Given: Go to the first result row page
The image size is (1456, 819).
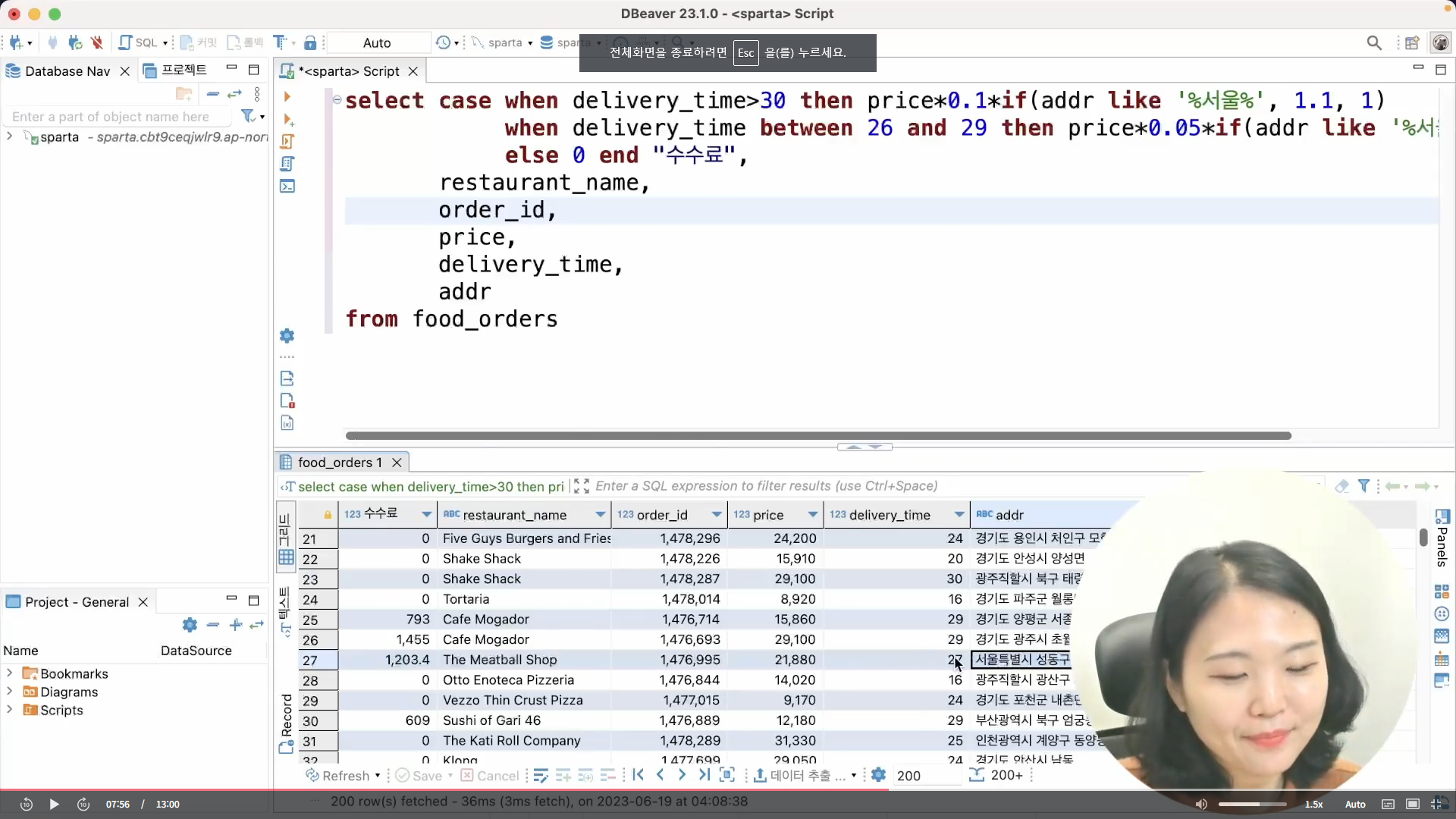Looking at the screenshot, I should click(x=639, y=775).
